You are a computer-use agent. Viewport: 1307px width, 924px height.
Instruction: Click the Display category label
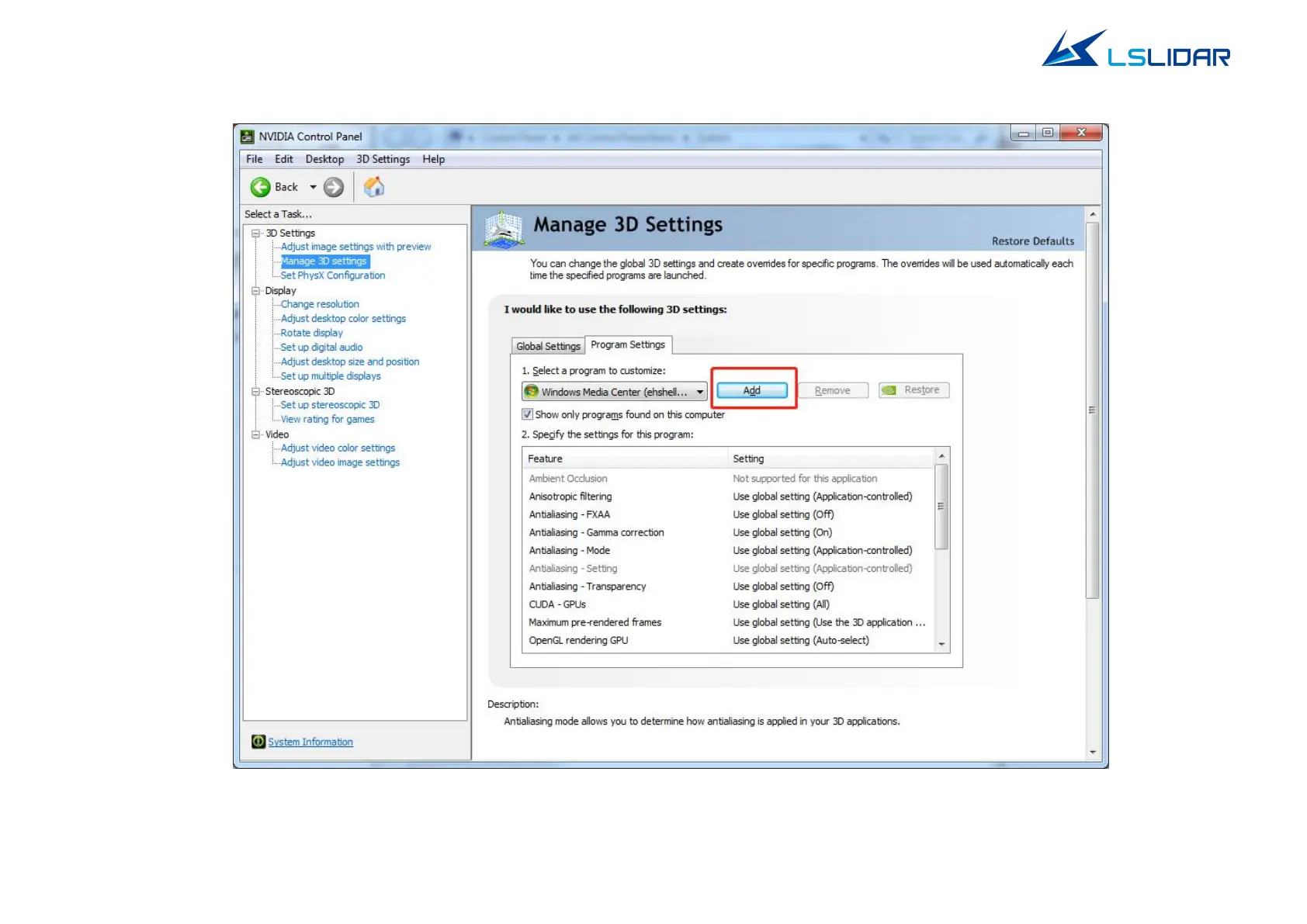click(280, 291)
